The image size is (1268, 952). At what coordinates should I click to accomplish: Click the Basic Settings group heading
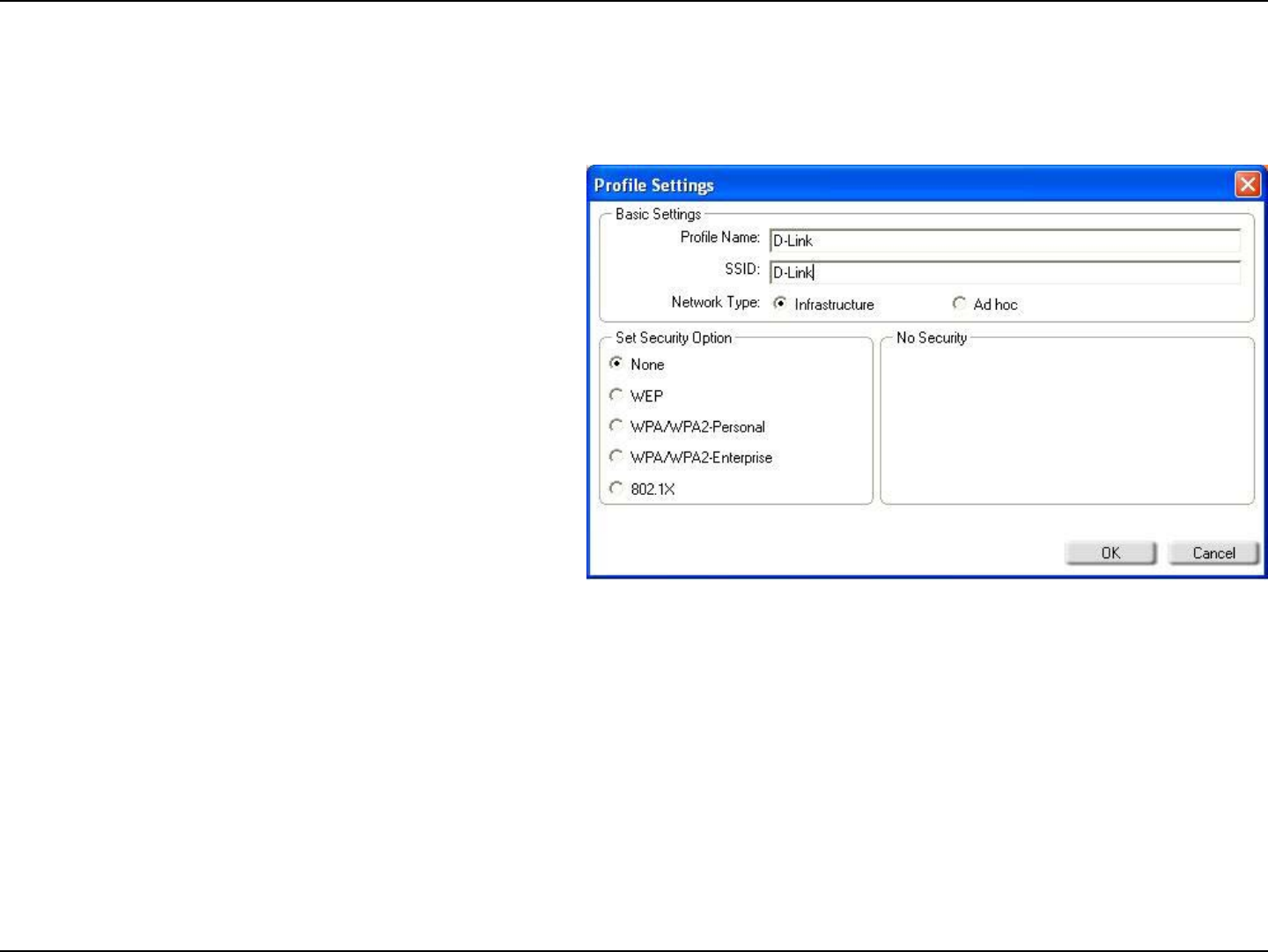pos(658,214)
